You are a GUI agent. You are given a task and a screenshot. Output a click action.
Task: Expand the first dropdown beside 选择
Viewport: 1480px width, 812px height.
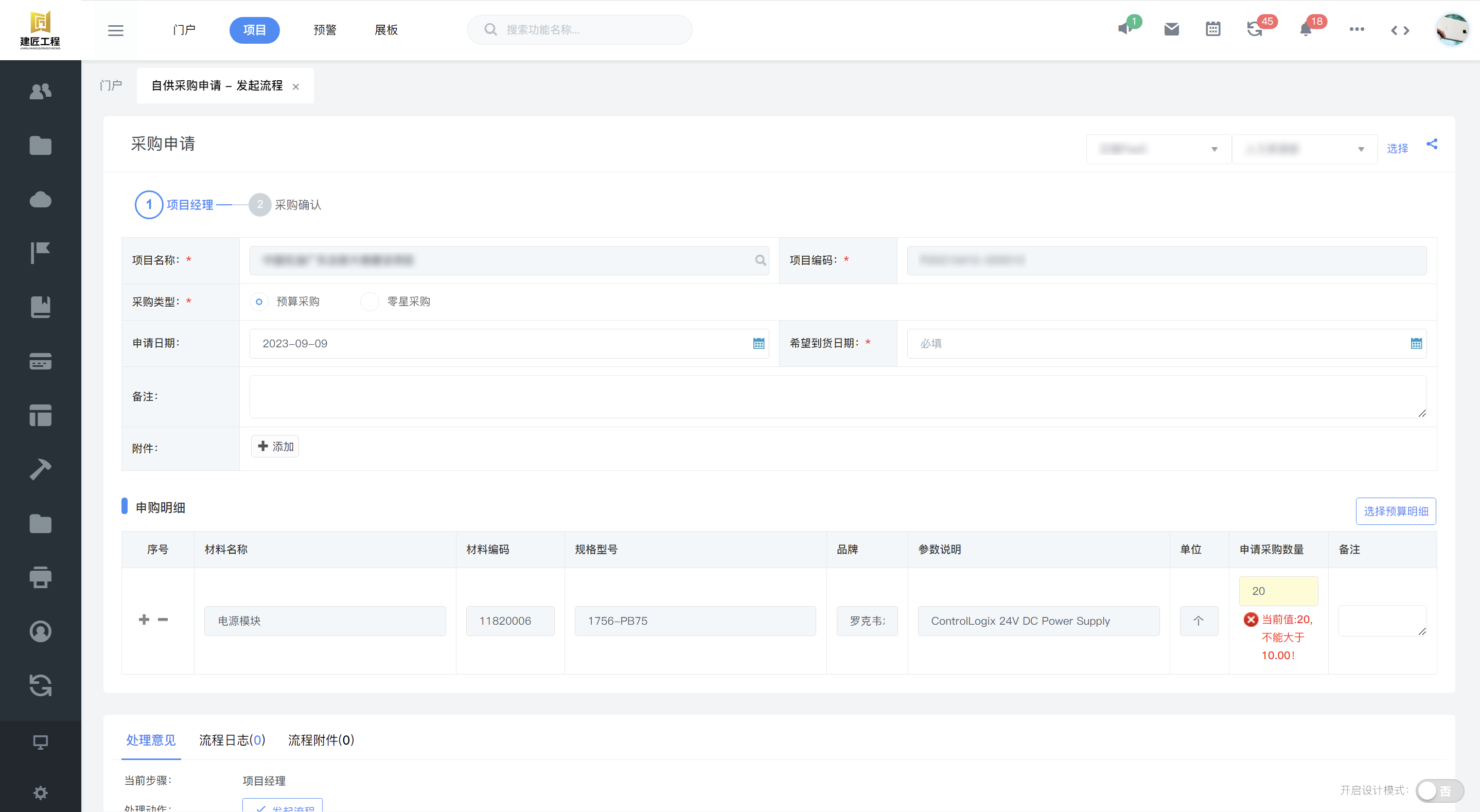point(1158,149)
